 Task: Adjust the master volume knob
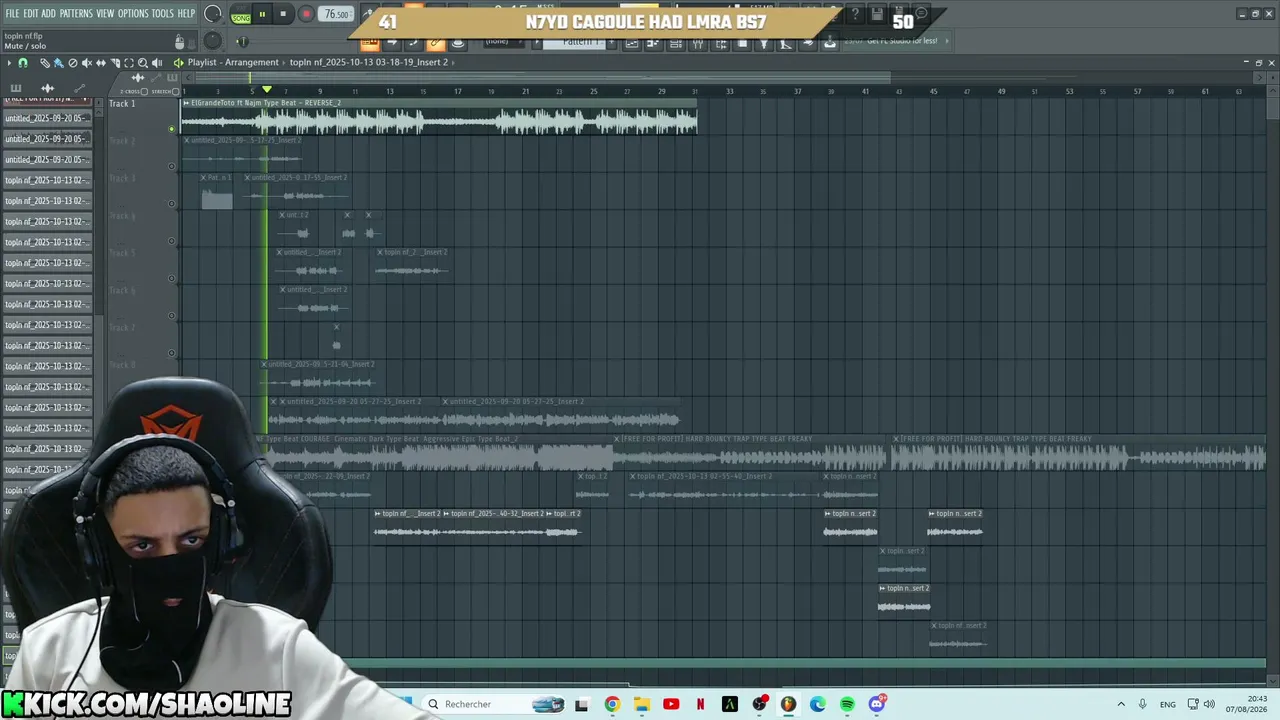pos(212,15)
